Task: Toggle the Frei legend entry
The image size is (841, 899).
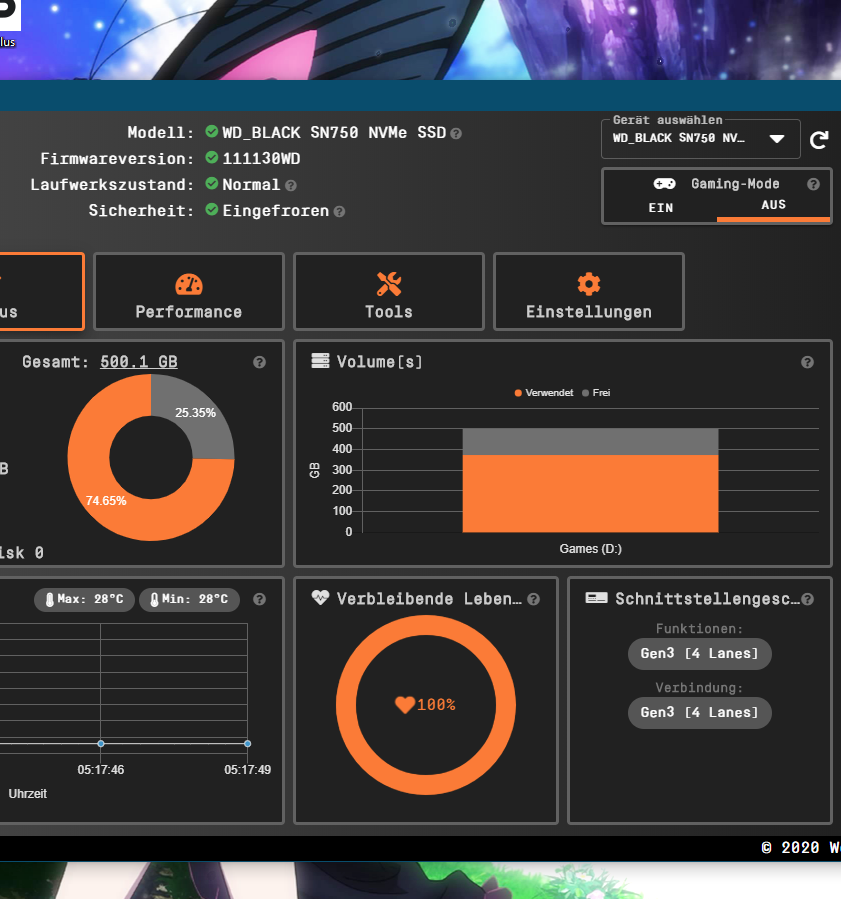Action: 596,393
